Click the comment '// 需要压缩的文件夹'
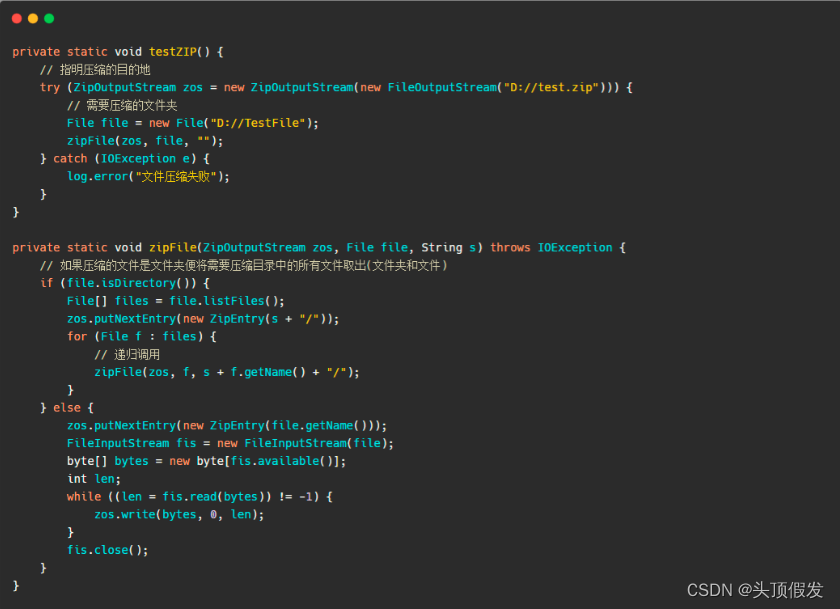This screenshot has height=609, width=840. (122, 105)
